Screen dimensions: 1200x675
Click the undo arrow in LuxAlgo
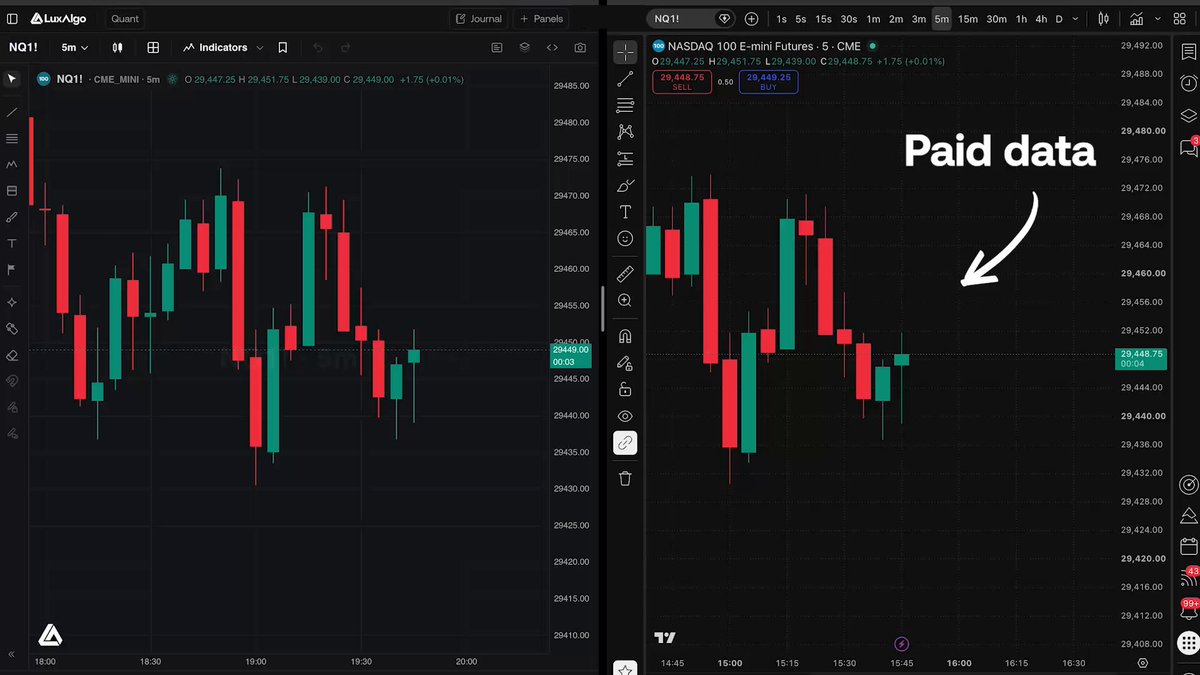[318, 47]
